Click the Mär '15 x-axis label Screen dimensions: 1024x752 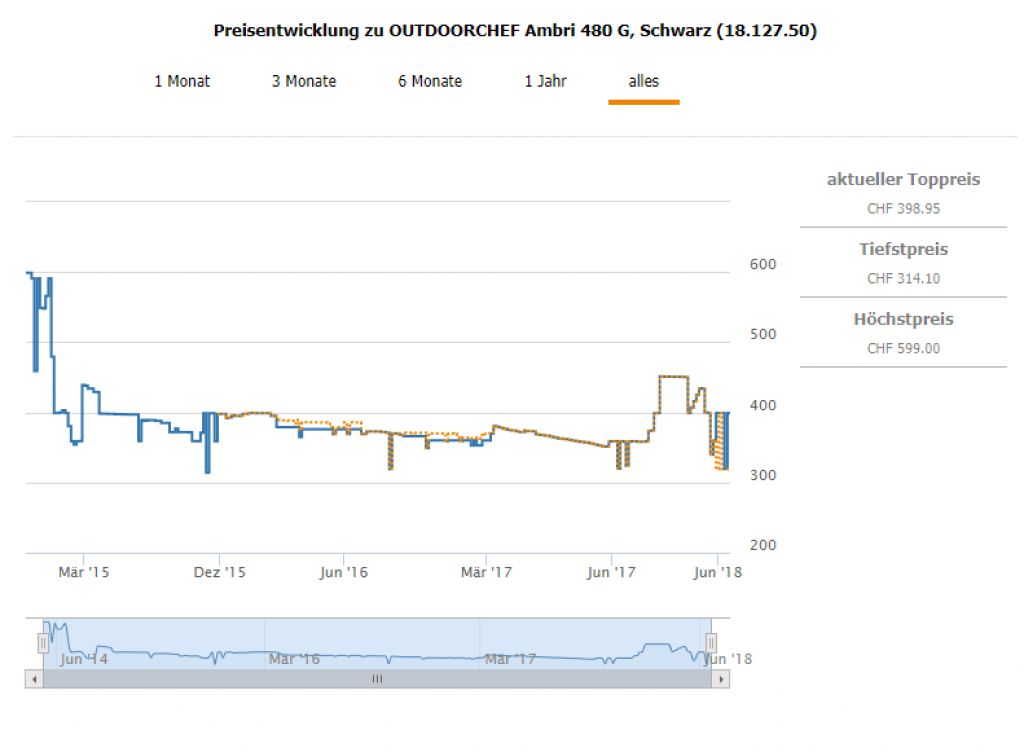pos(84,572)
